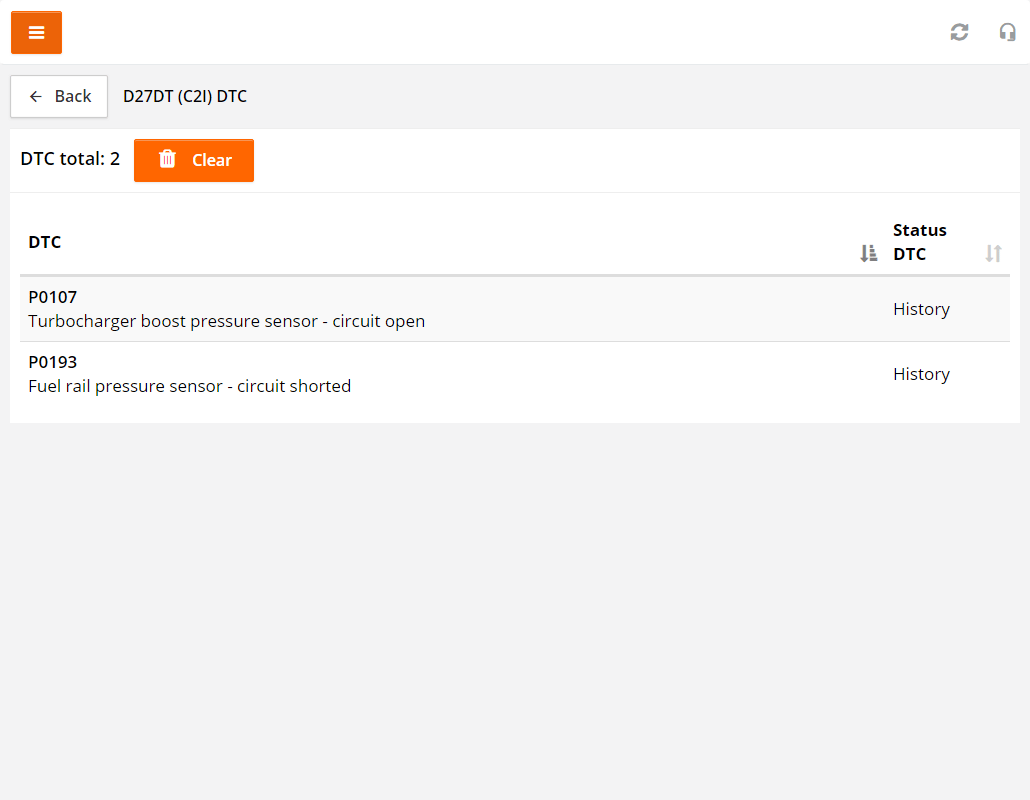Click the turbocharger boost pressure sensor description
This screenshot has width=1030, height=800.
(226, 321)
